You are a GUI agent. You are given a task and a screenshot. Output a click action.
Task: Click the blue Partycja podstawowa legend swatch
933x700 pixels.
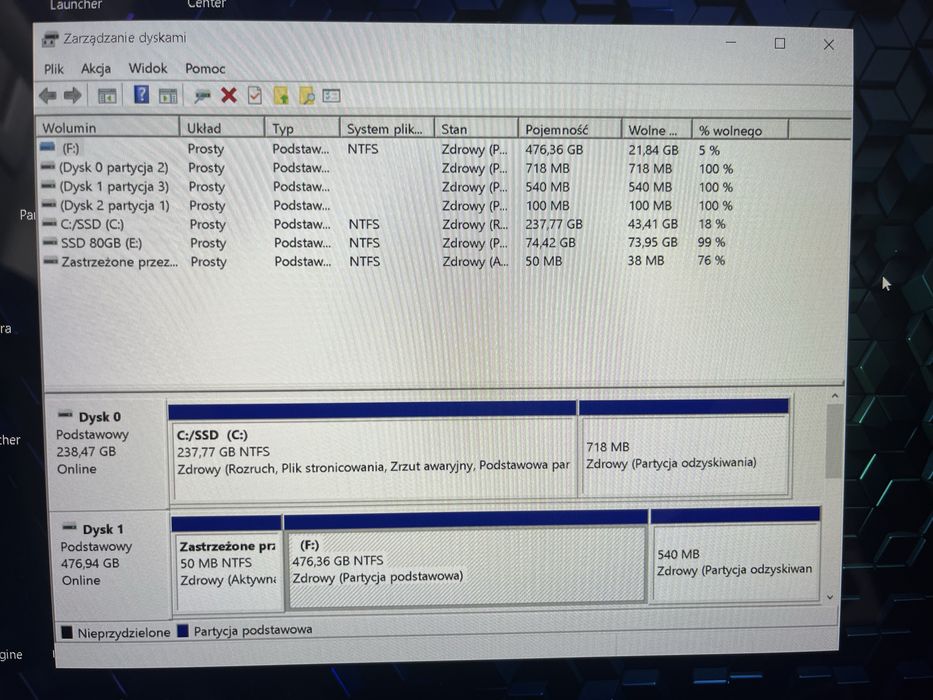183,630
